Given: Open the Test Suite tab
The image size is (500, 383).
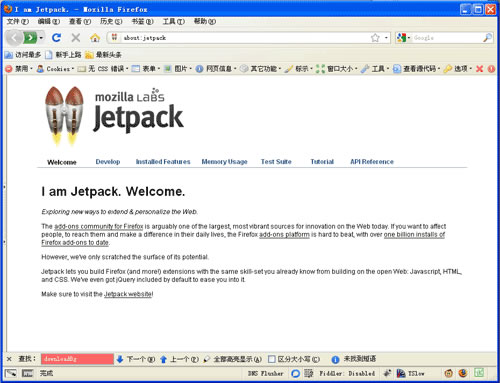Looking at the screenshot, I should [276, 162].
